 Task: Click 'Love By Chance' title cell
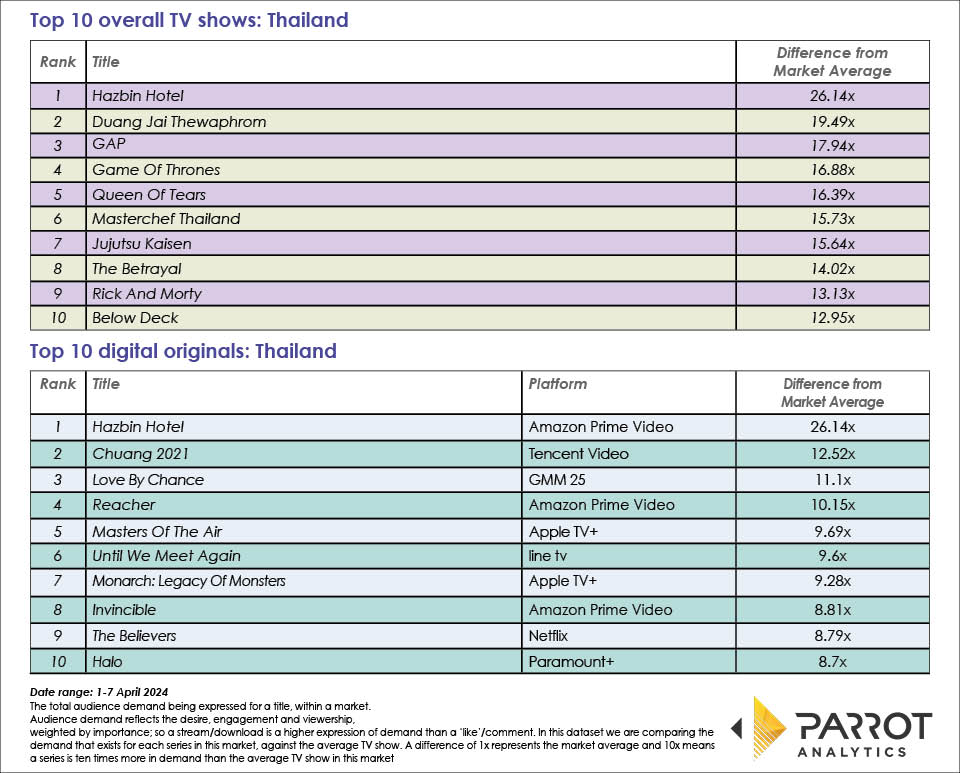[x=304, y=479]
